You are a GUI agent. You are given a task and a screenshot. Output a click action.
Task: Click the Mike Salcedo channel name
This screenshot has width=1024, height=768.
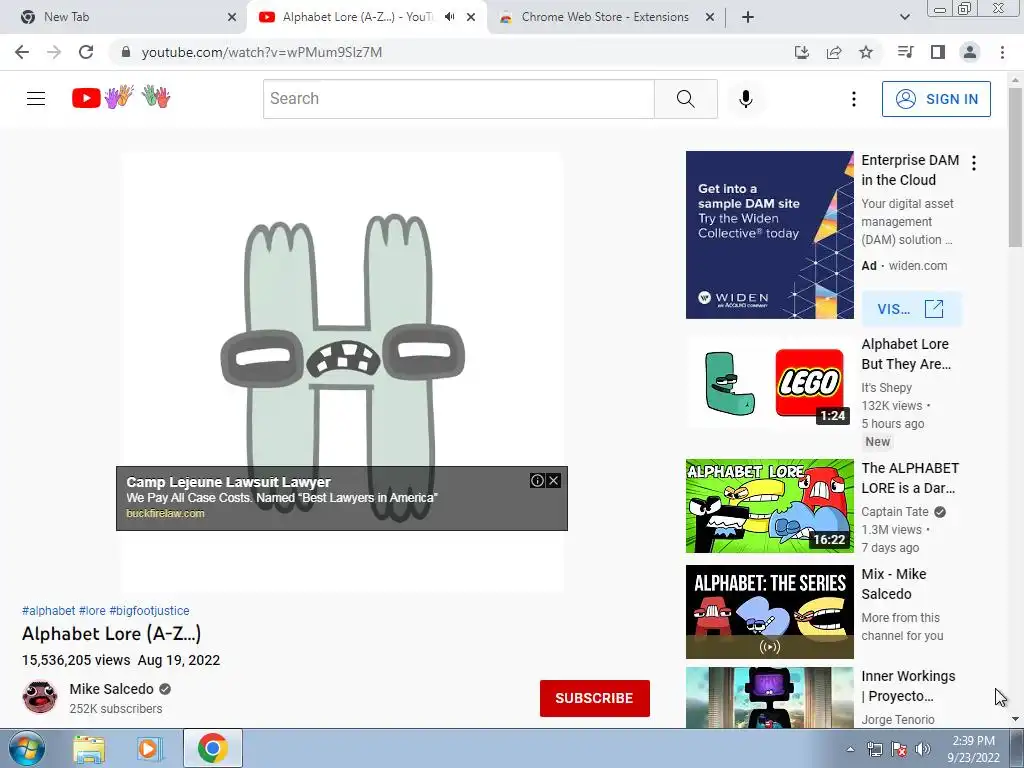(x=112, y=689)
